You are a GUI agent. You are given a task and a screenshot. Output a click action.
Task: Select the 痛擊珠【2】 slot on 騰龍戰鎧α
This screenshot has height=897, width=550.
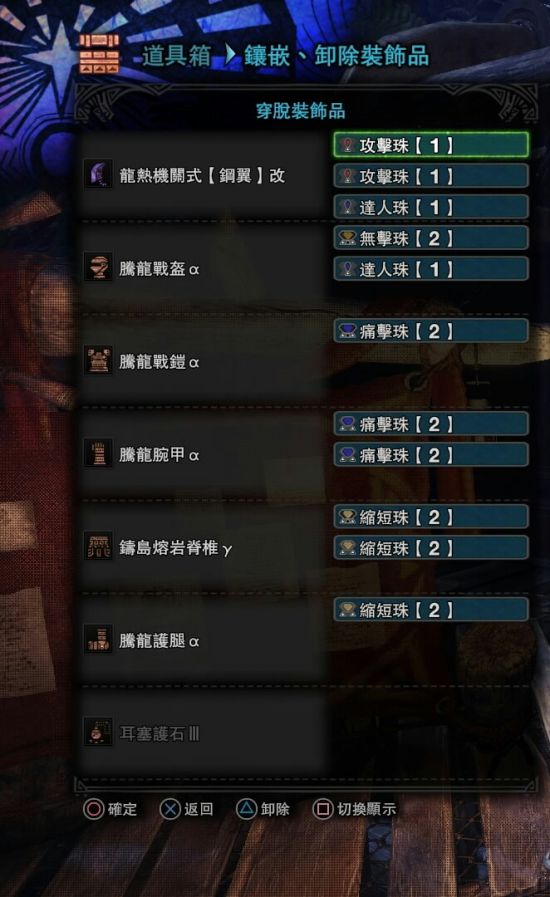(x=430, y=331)
